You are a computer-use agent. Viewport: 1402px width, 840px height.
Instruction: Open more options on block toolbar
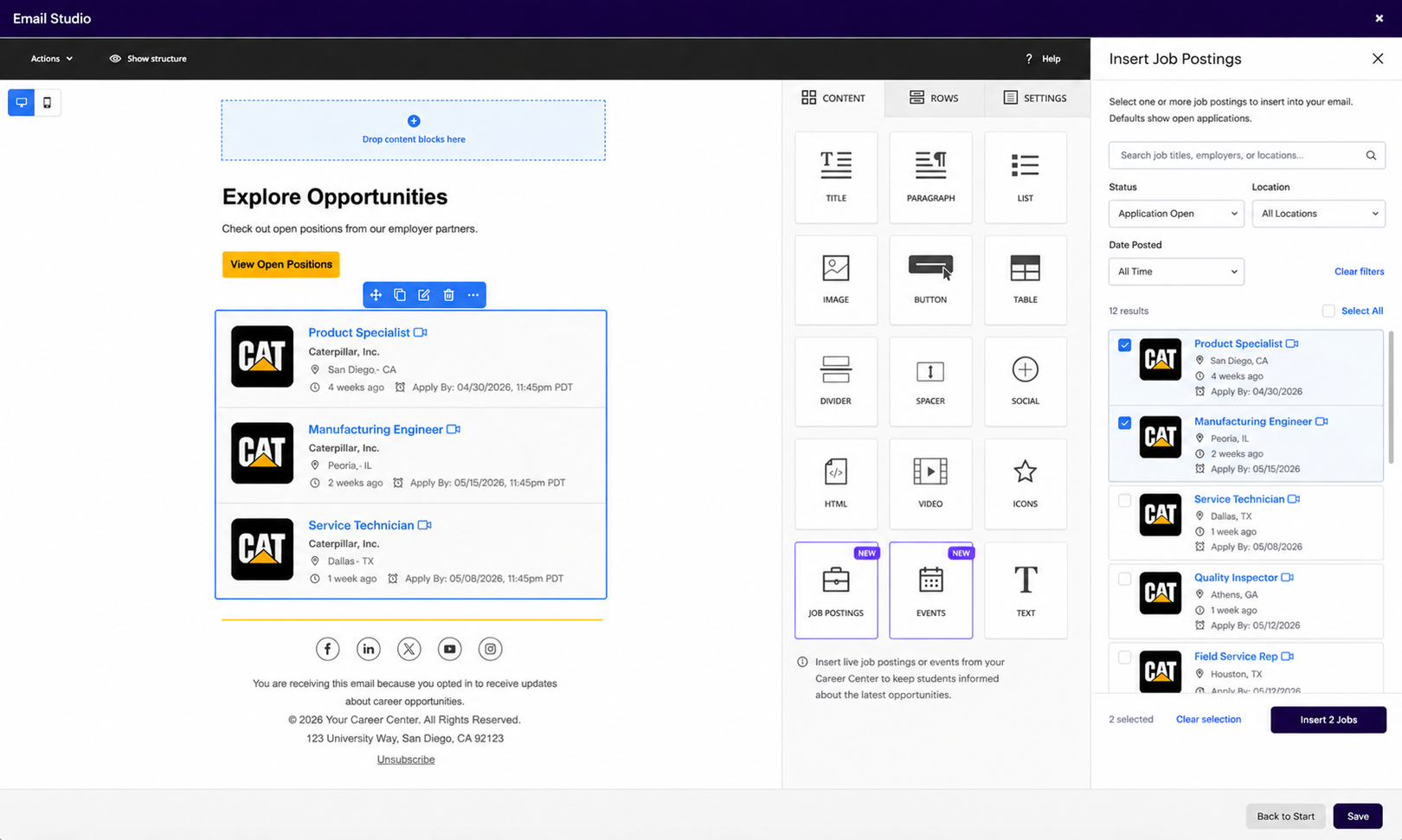[473, 295]
